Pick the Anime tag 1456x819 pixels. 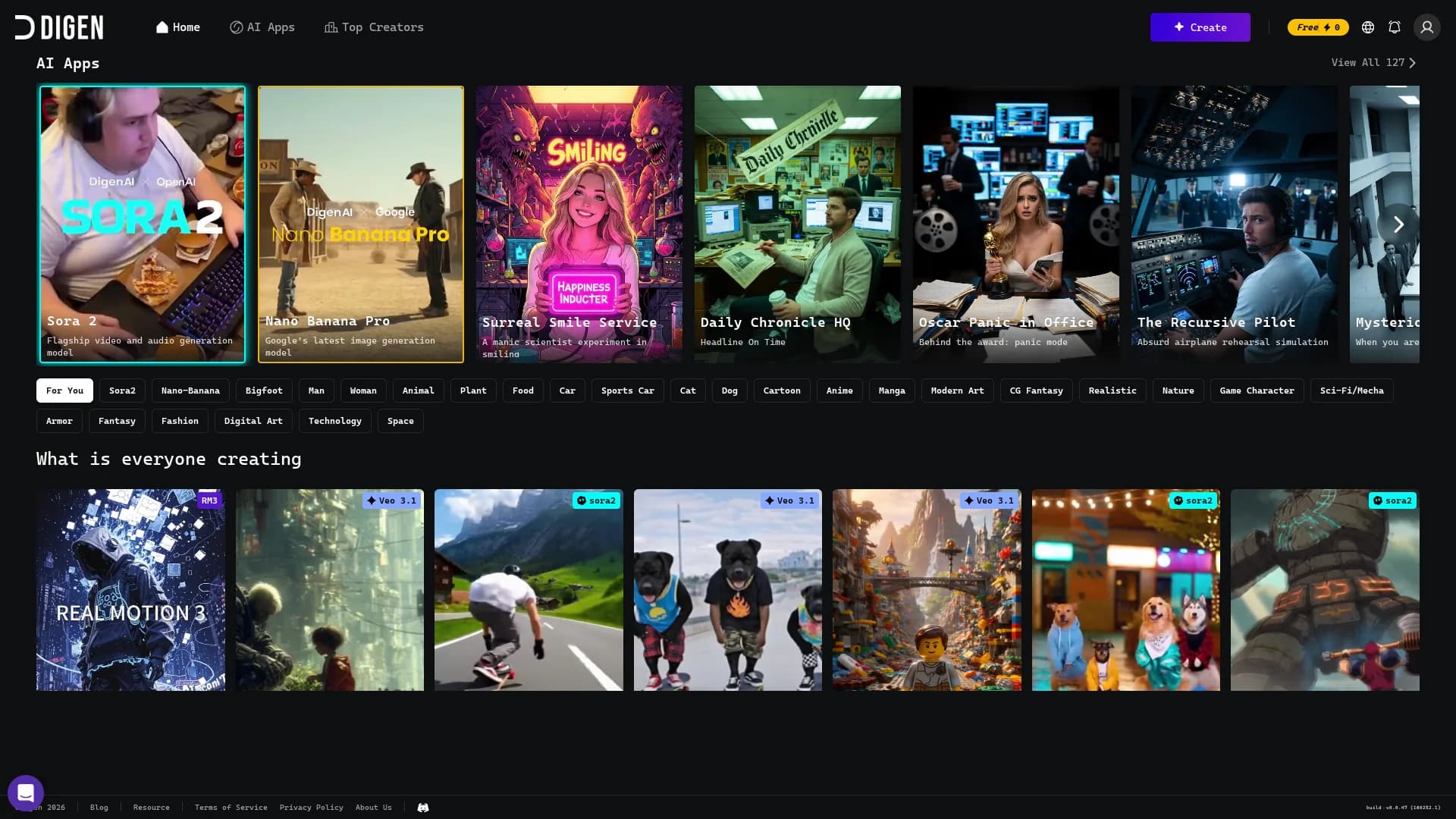click(839, 391)
